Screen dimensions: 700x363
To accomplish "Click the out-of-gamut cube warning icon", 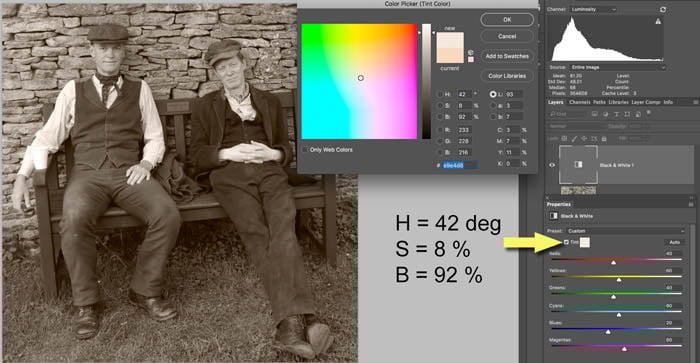I will (x=471, y=53).
